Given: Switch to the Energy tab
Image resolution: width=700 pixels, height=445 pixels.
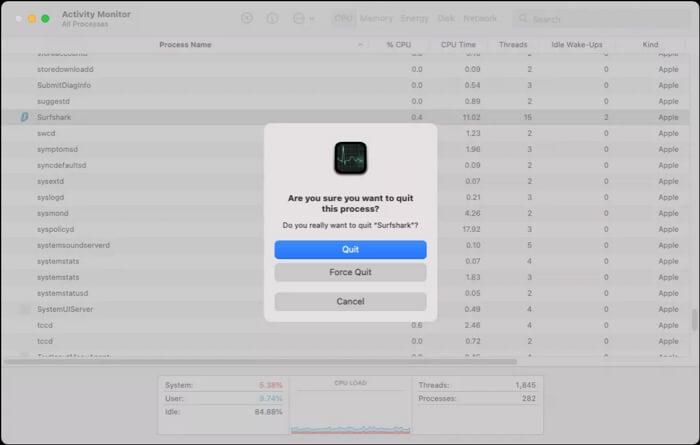Looking at the screenshot, I should point(414,18).
